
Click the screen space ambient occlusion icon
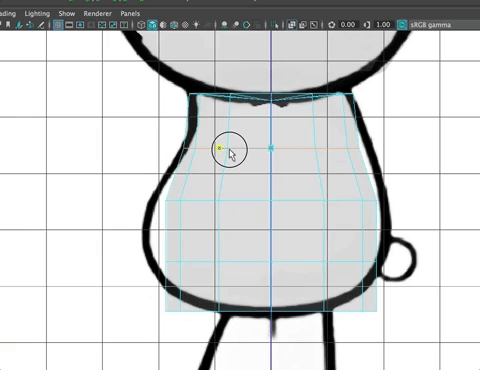pos(224,25)
